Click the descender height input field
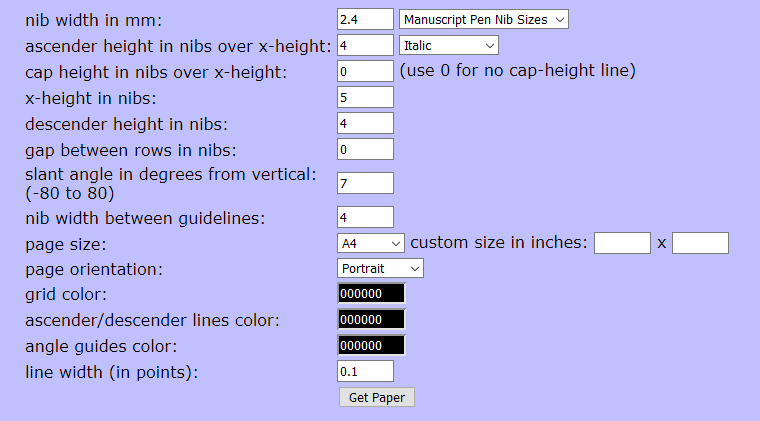This screenshot has height=421, width=760. click(x=366, y=123)
